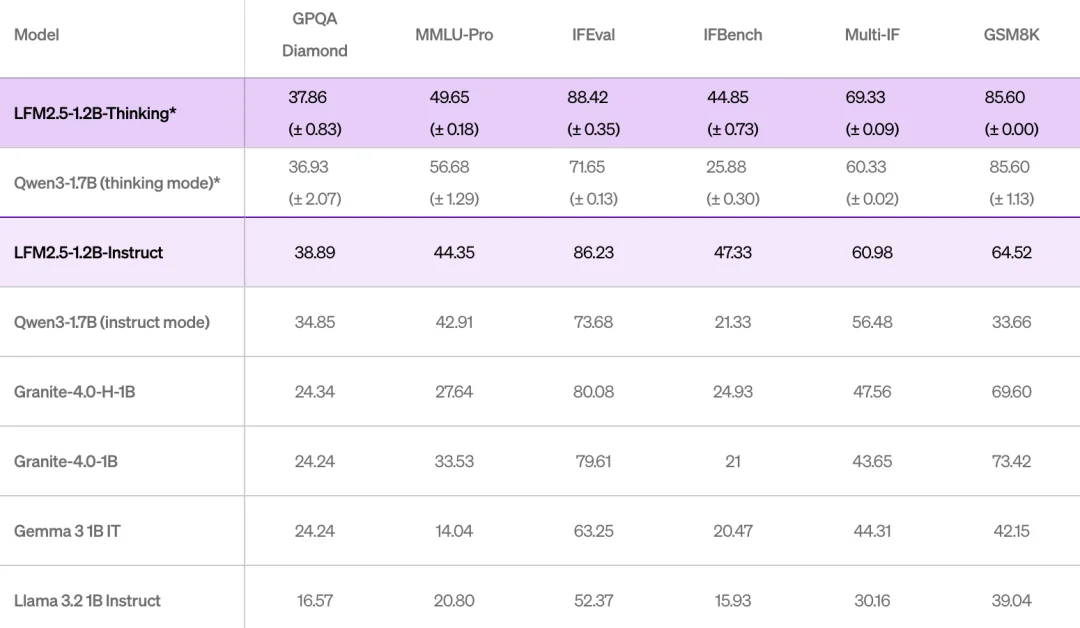Click the Llama 3.2 1B Instruct row label
The width and height of the screenshot is (1080, 628).
[x=87, y=601]
